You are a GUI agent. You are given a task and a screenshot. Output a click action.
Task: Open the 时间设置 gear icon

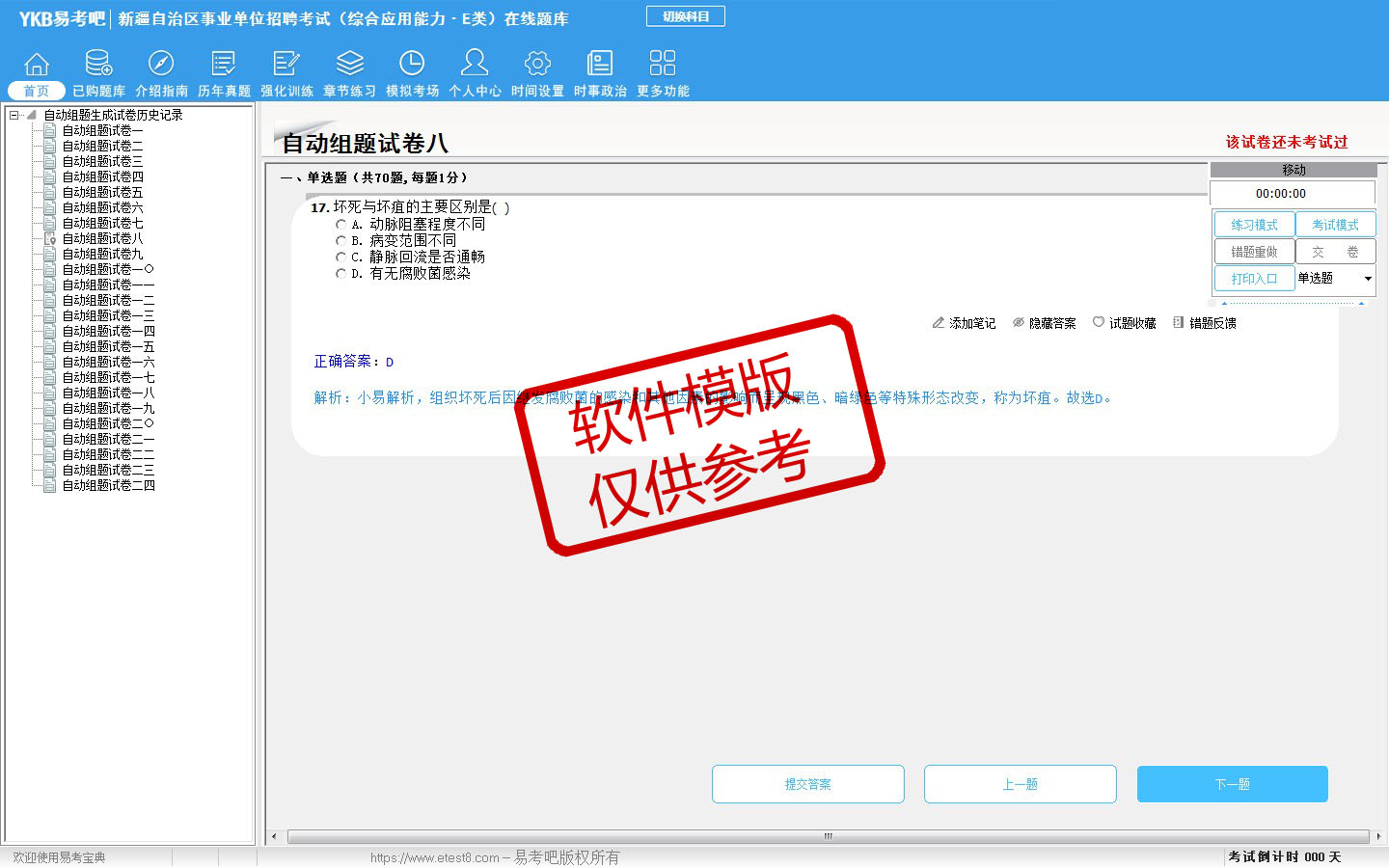coord(537,65)
